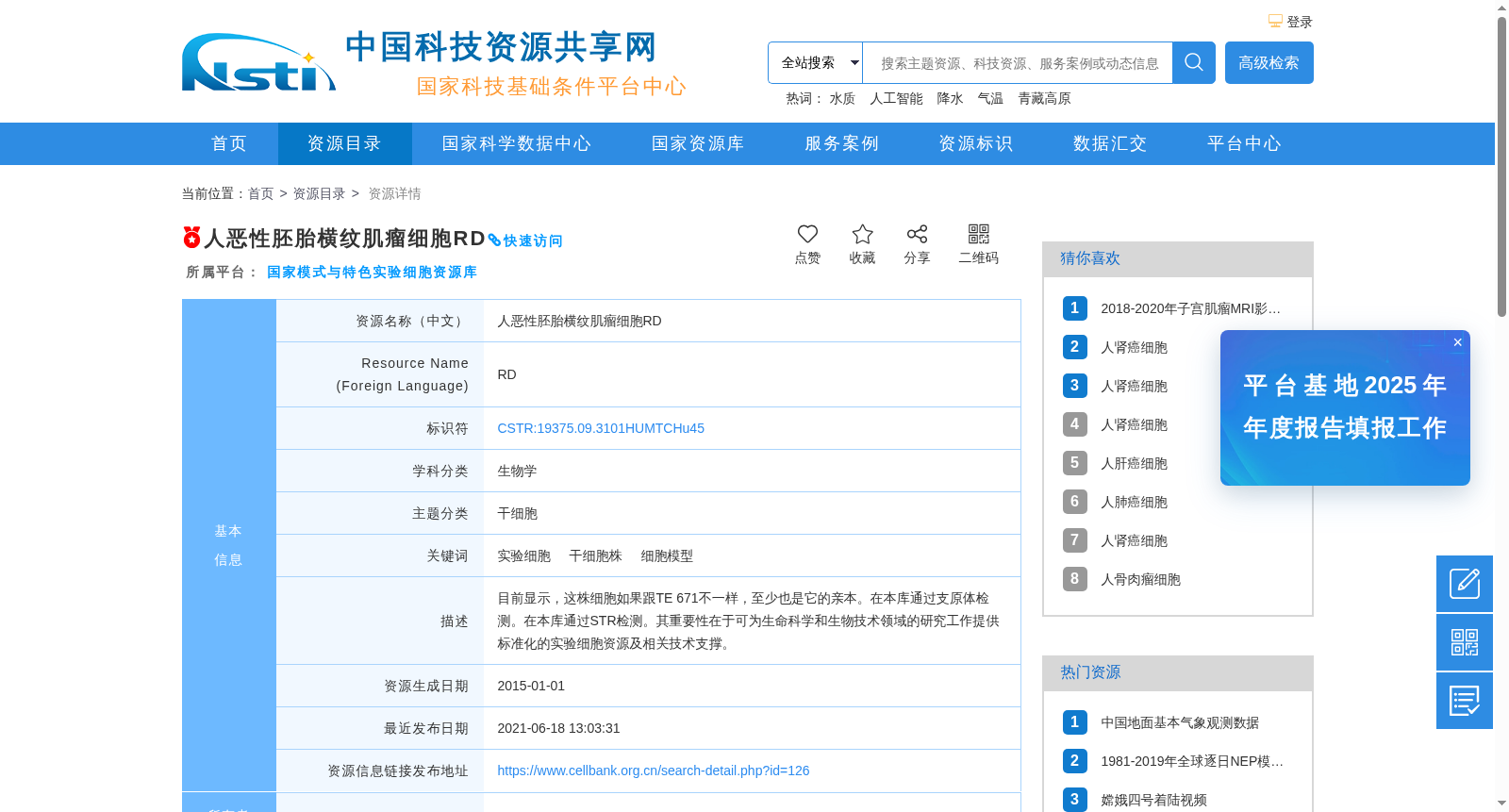Open recommendation number 2 人肾癌细胞

[x=1134, y=347]
